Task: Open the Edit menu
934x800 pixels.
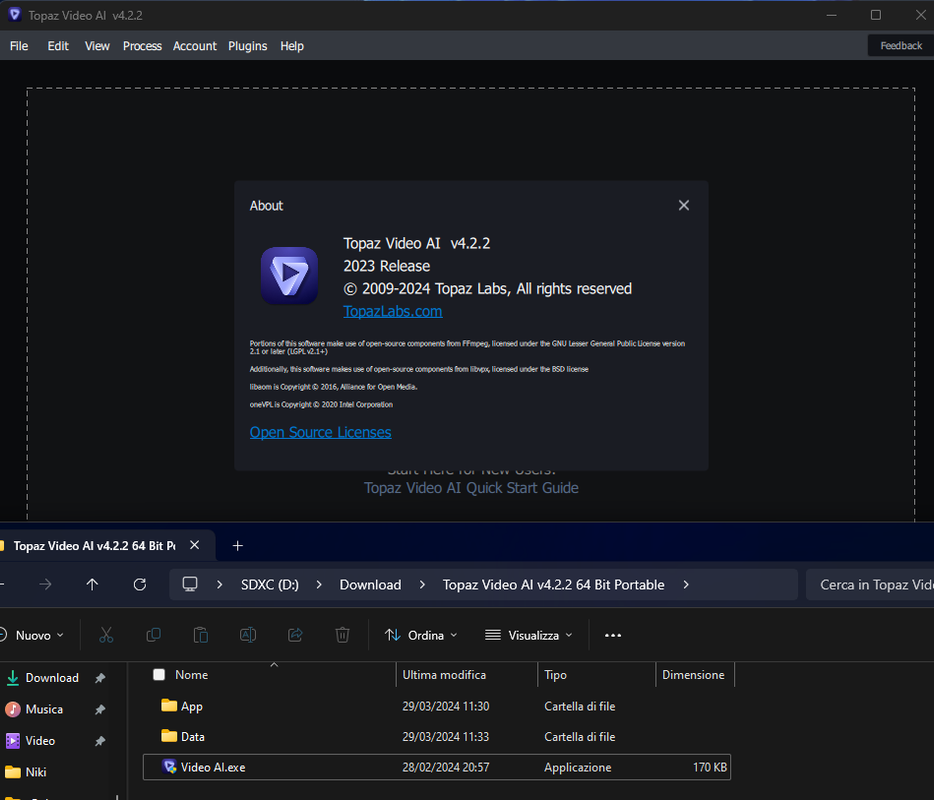Action: tap(58, 46)
